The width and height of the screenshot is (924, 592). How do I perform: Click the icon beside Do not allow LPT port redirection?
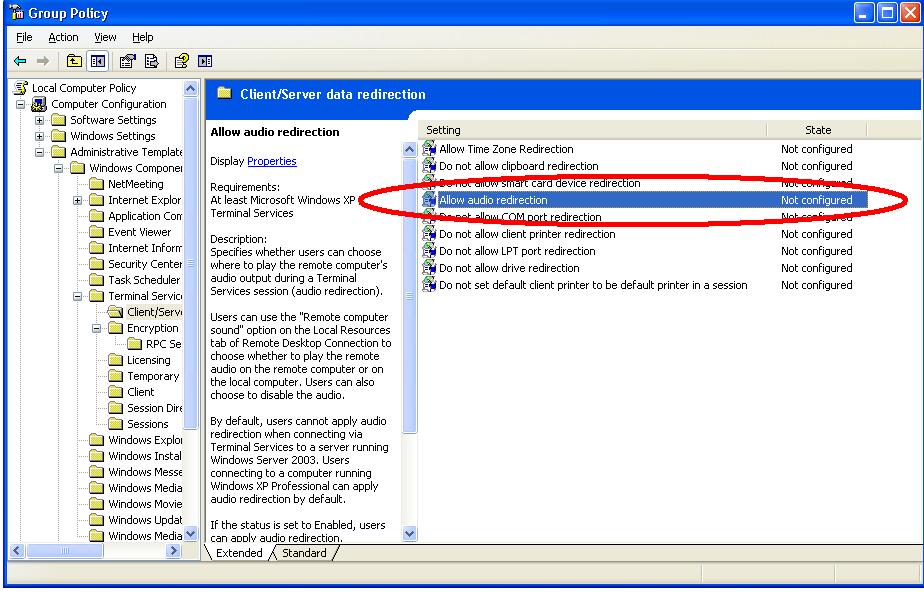(x=429, y=251)
